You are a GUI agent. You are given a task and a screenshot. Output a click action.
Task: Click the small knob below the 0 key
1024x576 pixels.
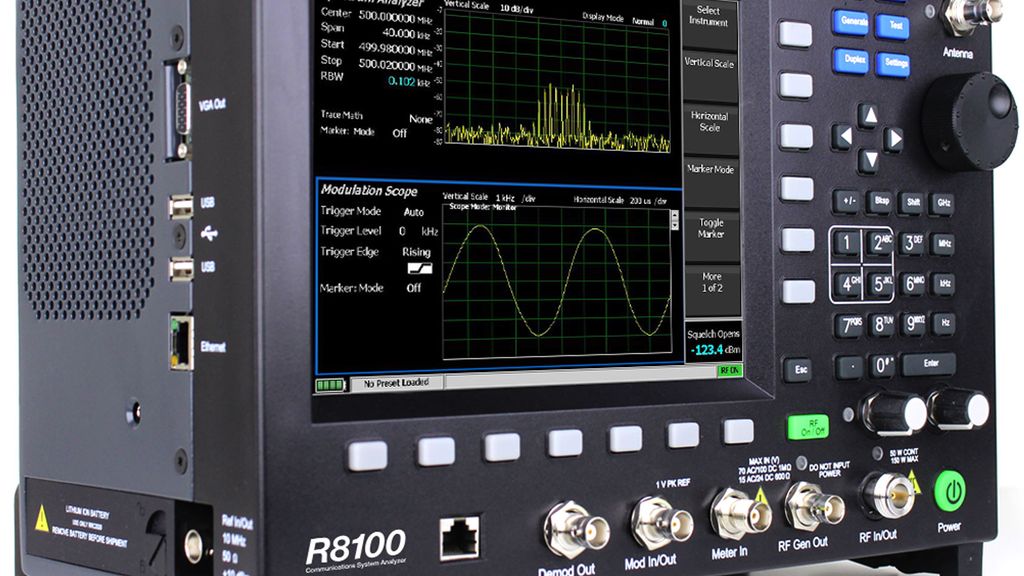coord(894,413)
